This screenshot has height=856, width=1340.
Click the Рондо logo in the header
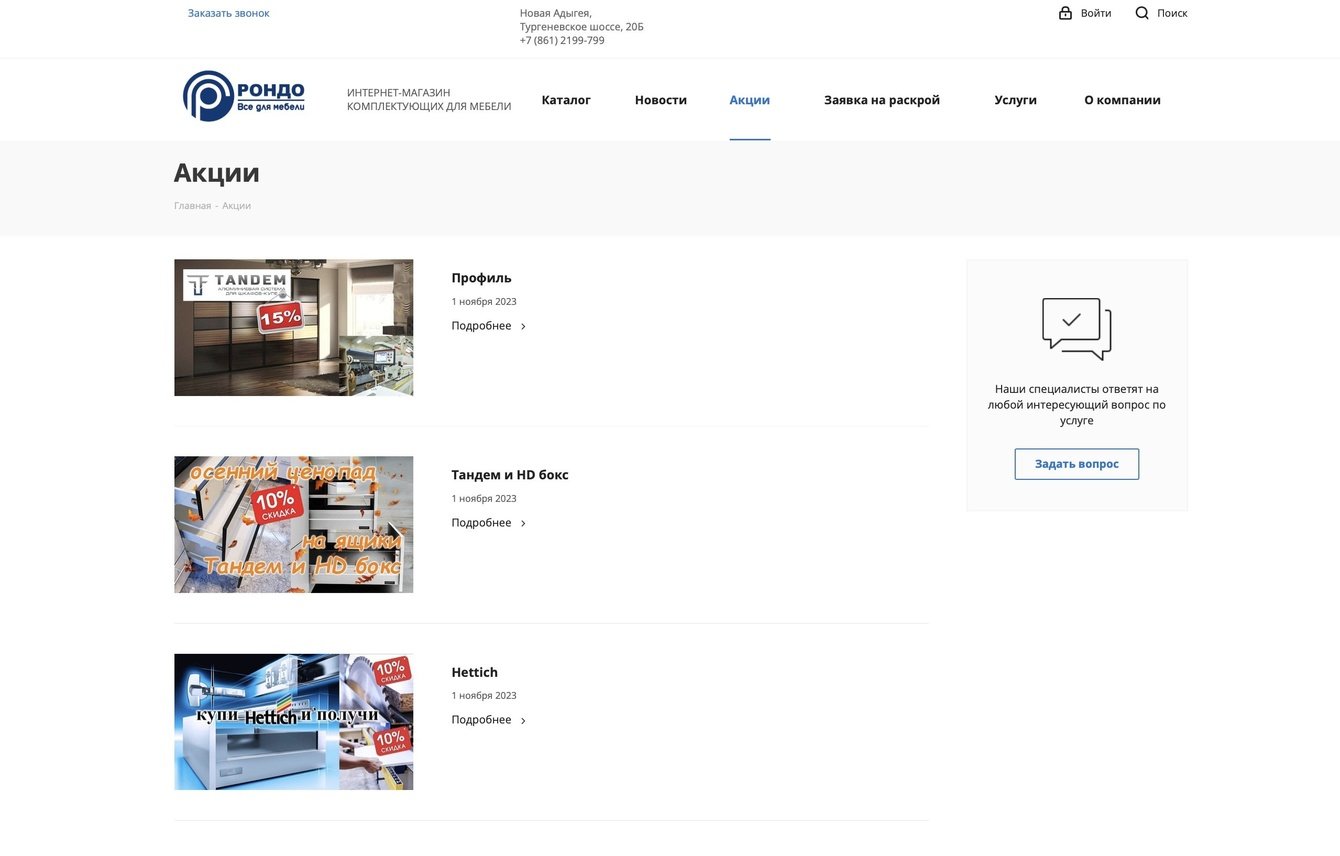244,96
